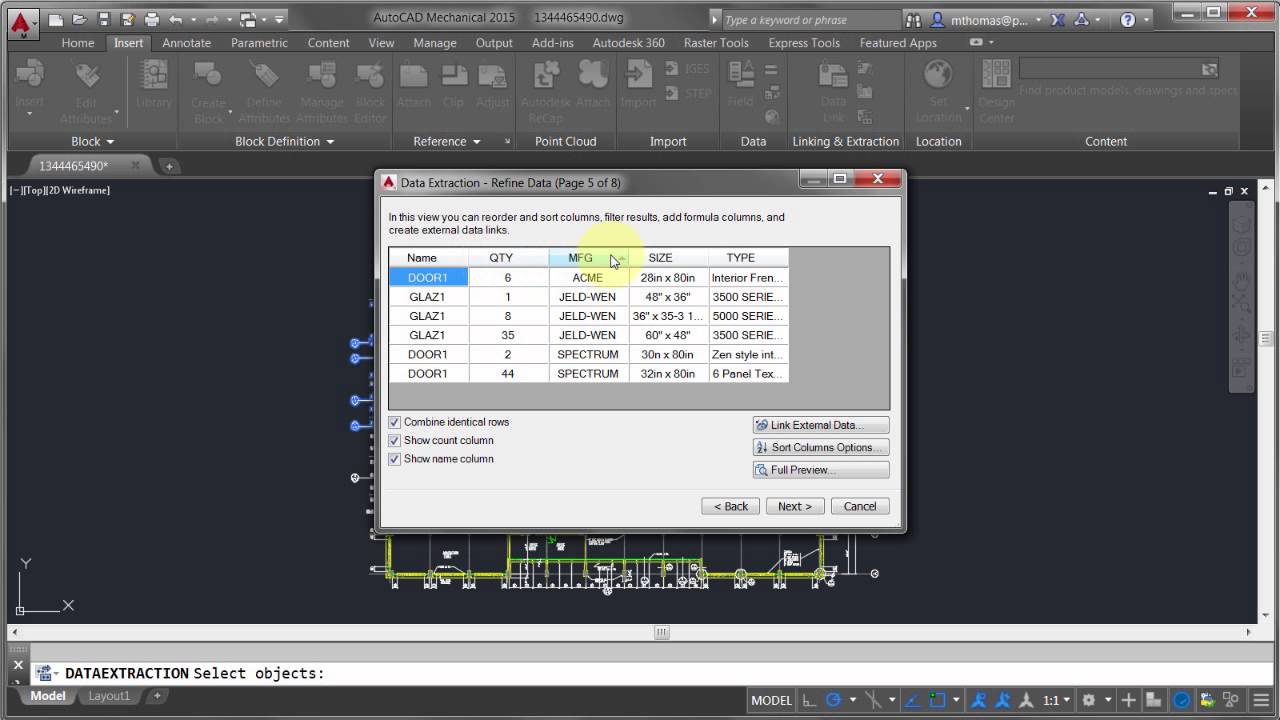Open the Help dropdown arrow
Screen dimensions: 1280x720
(x=1148, y=20)
